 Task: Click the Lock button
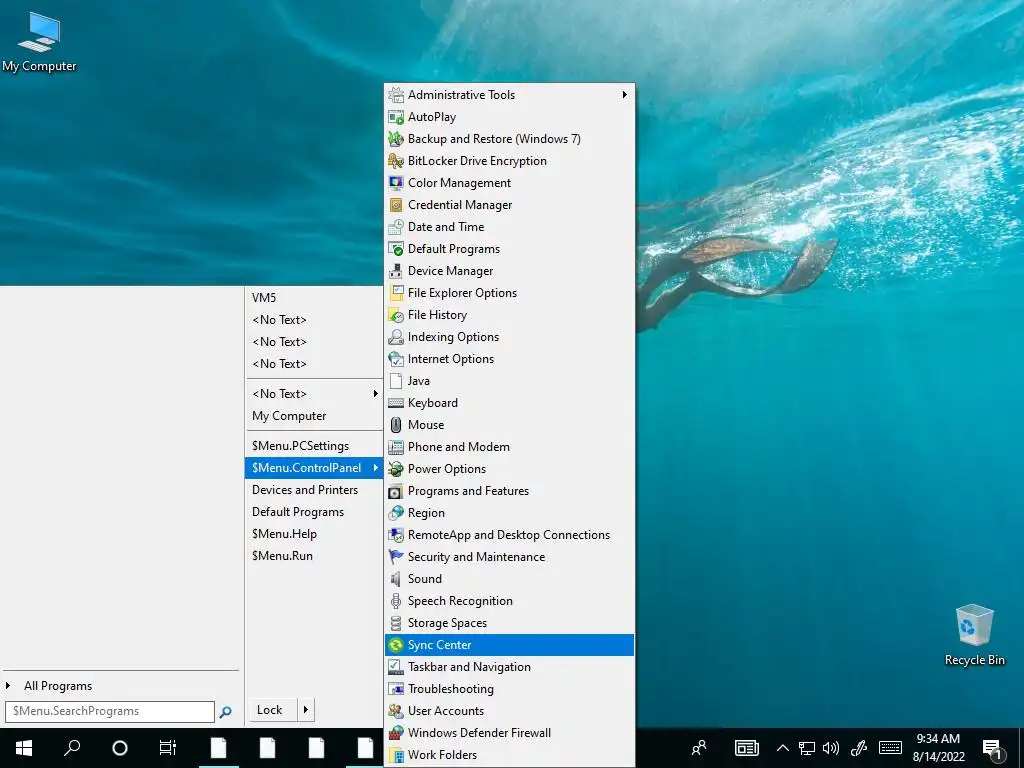pyautogui.click(x=273, y=710)
